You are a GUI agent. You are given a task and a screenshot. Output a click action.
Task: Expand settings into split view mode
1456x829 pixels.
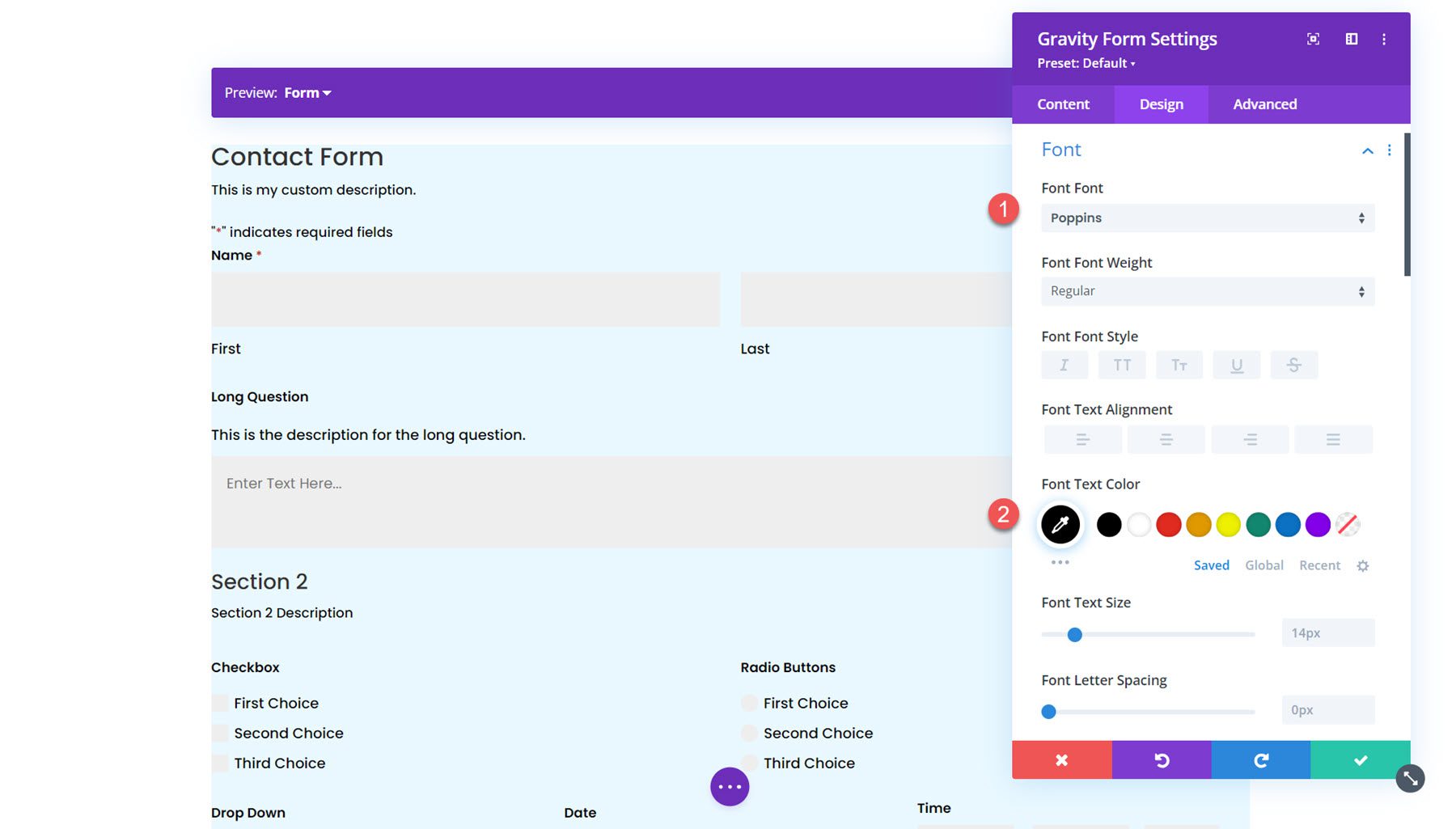pyautogui.click(x=1351, y=38)
